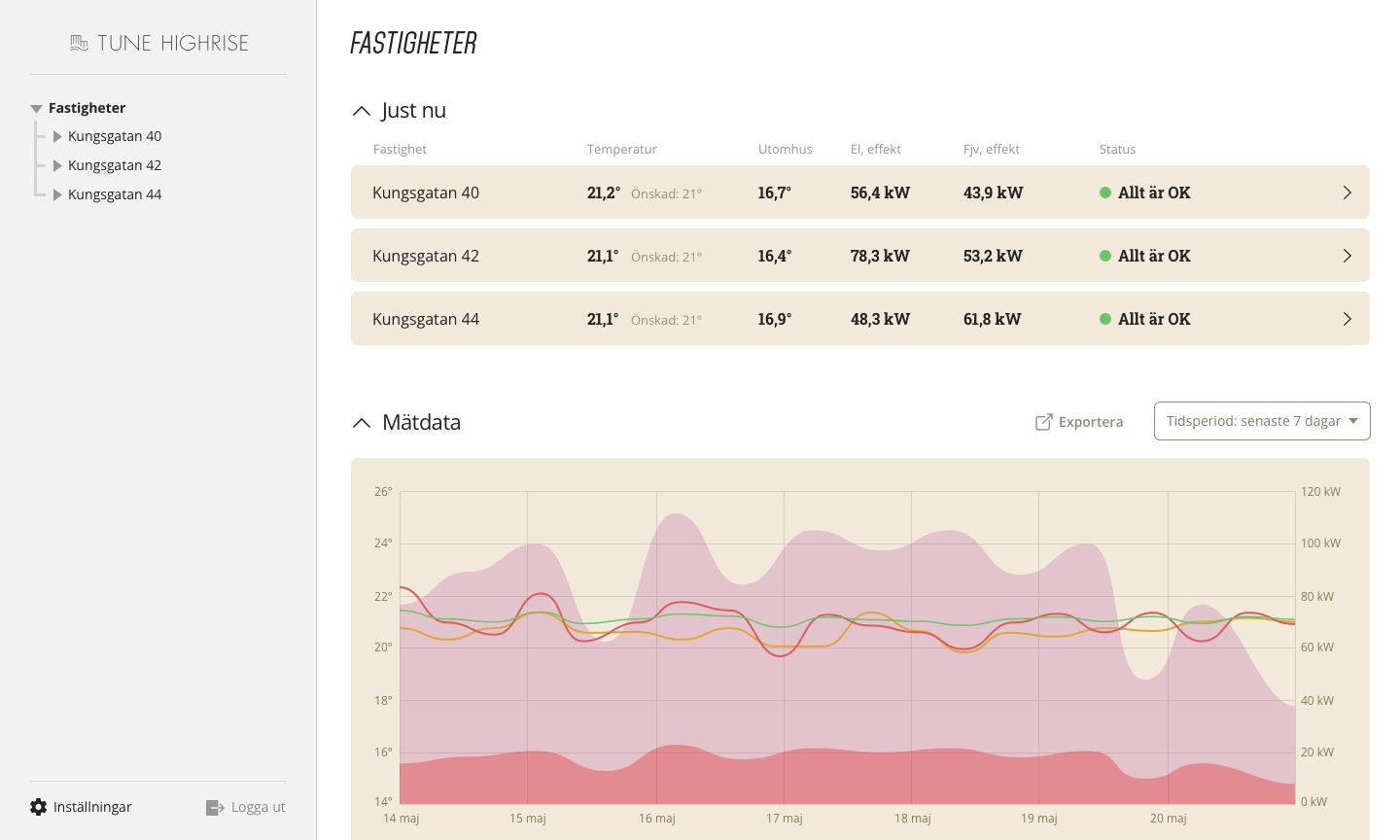Open Kungsgatan 42 details with right chevron
This screenshot has width=1400, height=840.
coord(1347,256)
